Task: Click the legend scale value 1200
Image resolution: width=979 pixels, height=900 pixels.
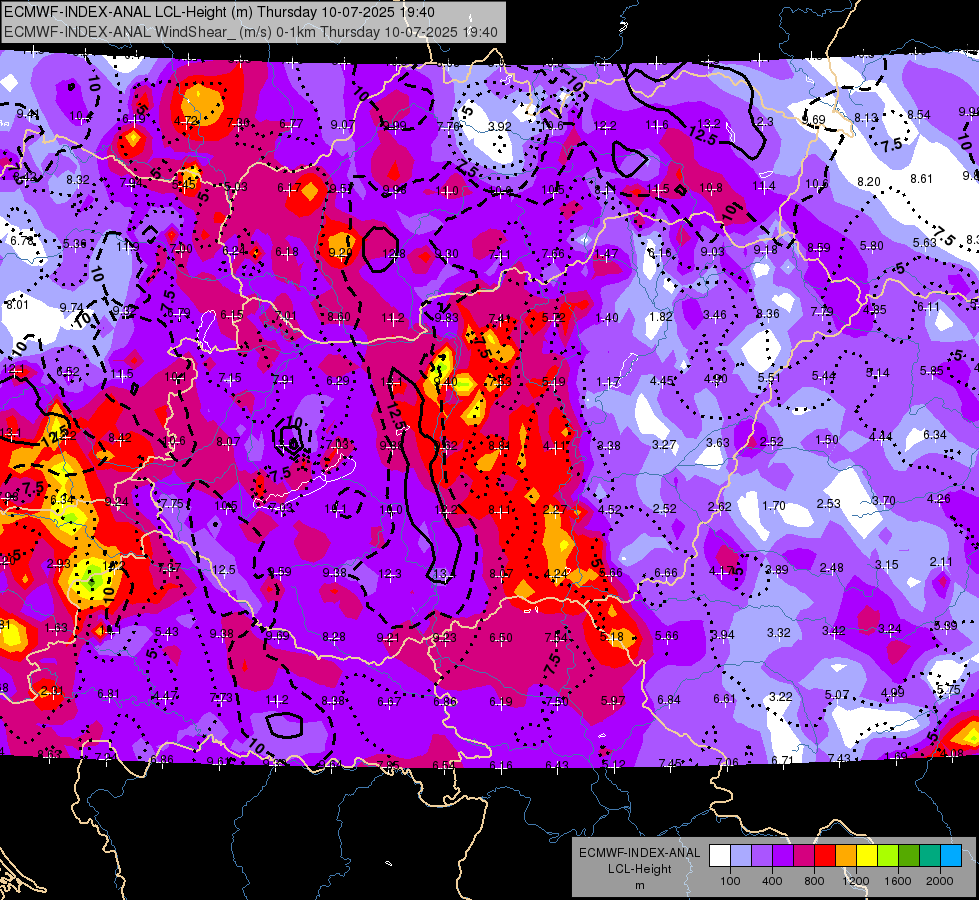Action: pos(856,881)
